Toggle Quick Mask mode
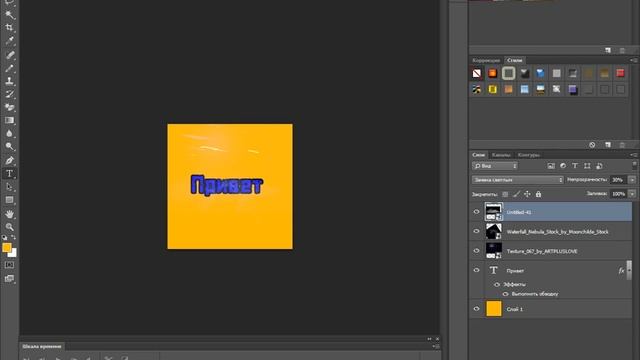 9,265
